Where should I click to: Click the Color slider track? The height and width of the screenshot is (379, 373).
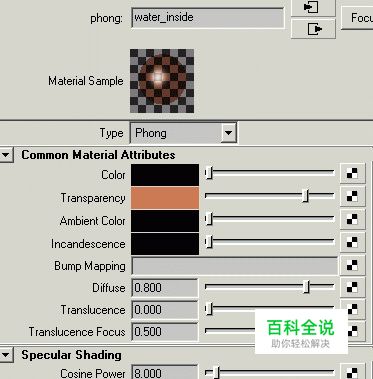tap(270, 173)
